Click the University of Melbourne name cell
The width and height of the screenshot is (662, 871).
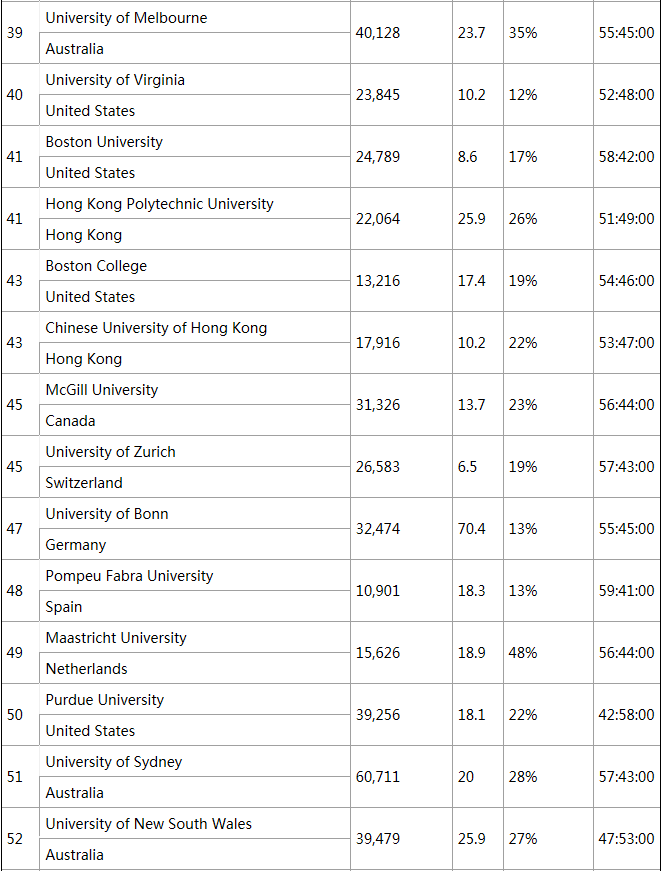126,18
